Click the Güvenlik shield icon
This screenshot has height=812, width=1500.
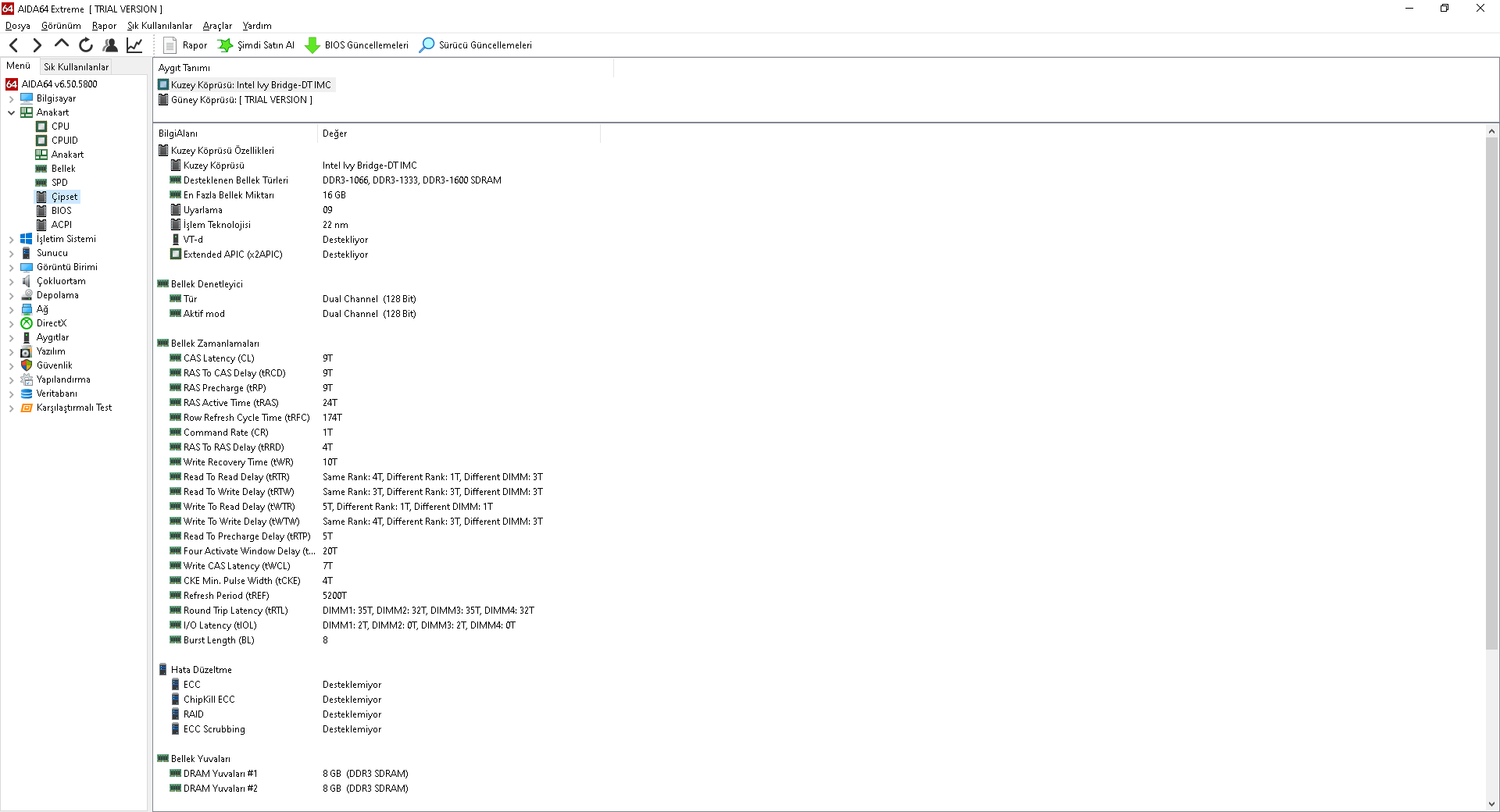(27, 365)
